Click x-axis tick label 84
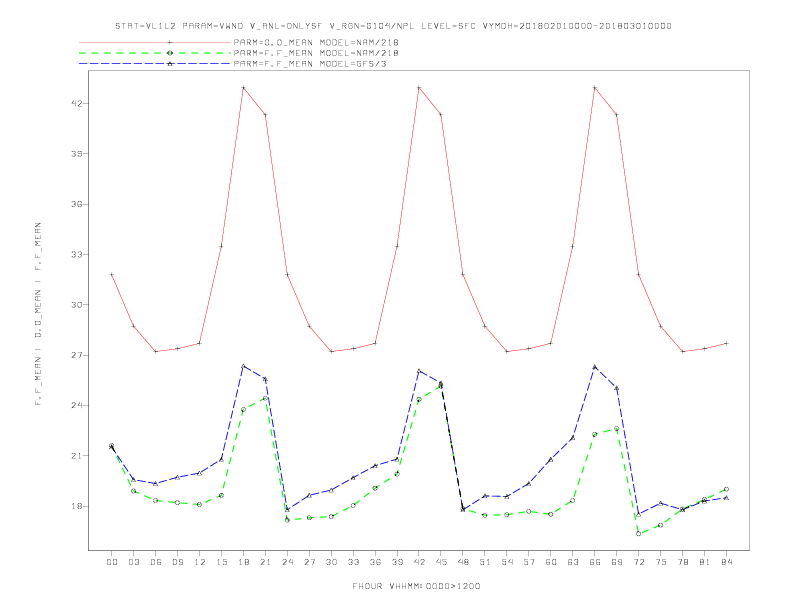This screenshot has height=612, width=792. 727,562
